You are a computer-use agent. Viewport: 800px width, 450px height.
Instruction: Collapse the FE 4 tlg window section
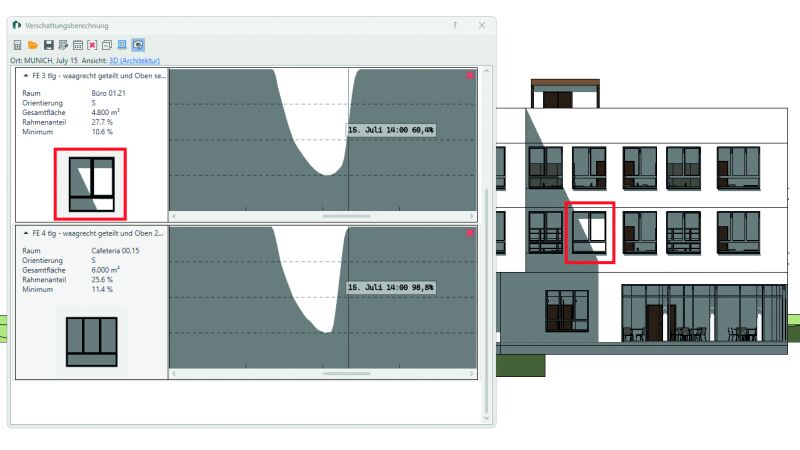pyautogui.click(x=24, y=232)
